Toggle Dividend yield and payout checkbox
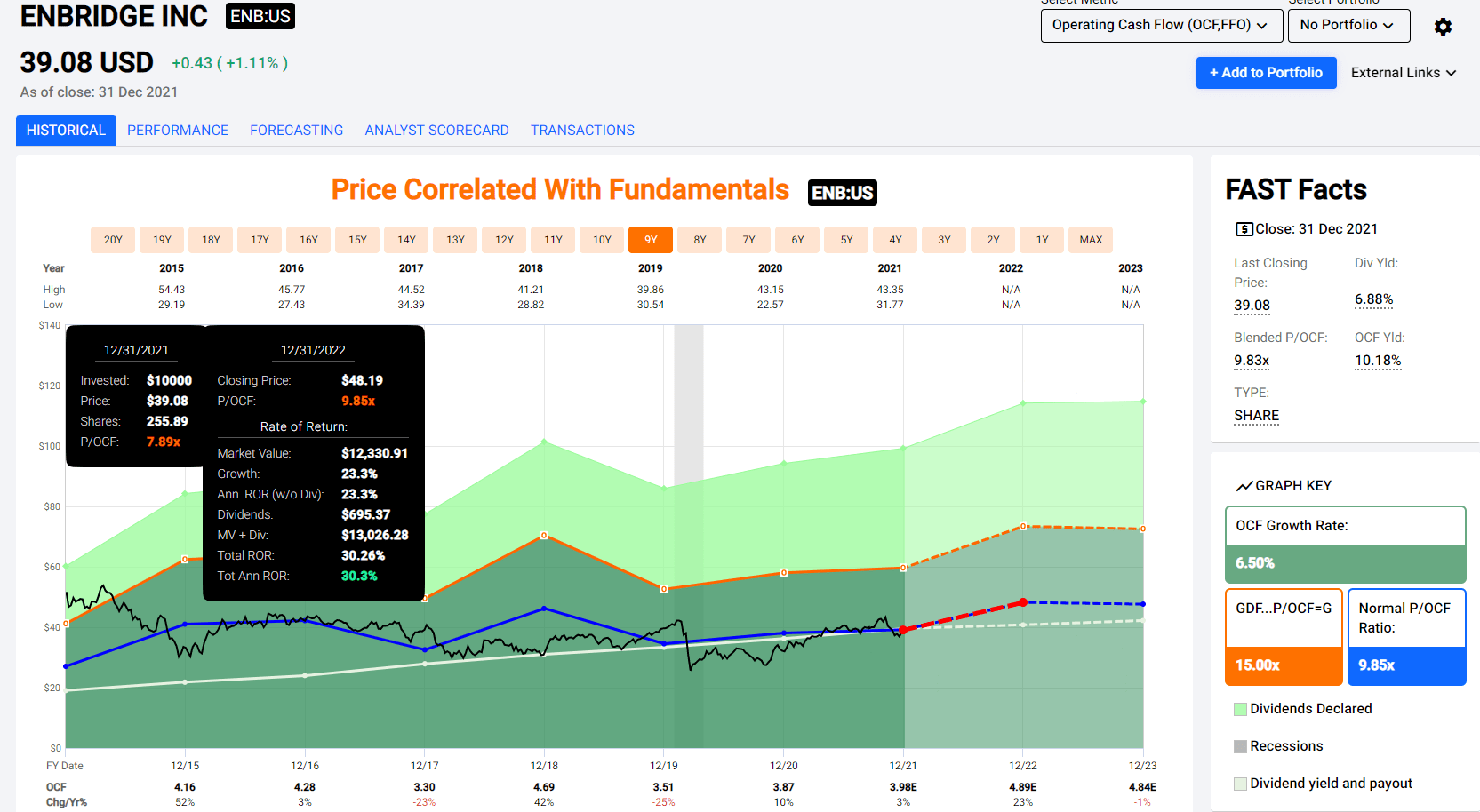This screenshot has width=1480, height=812. point(1240,784)
